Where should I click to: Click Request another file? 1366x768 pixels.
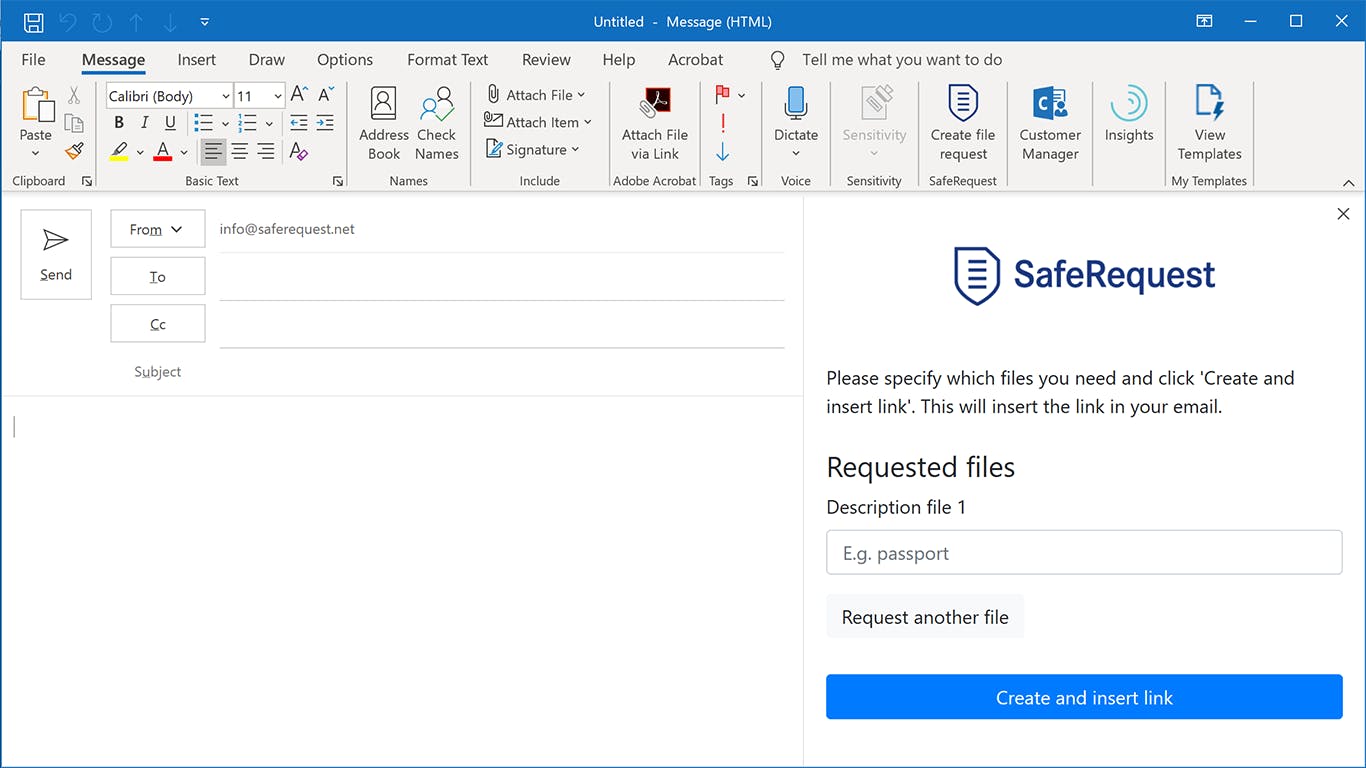tap(924, 617)
